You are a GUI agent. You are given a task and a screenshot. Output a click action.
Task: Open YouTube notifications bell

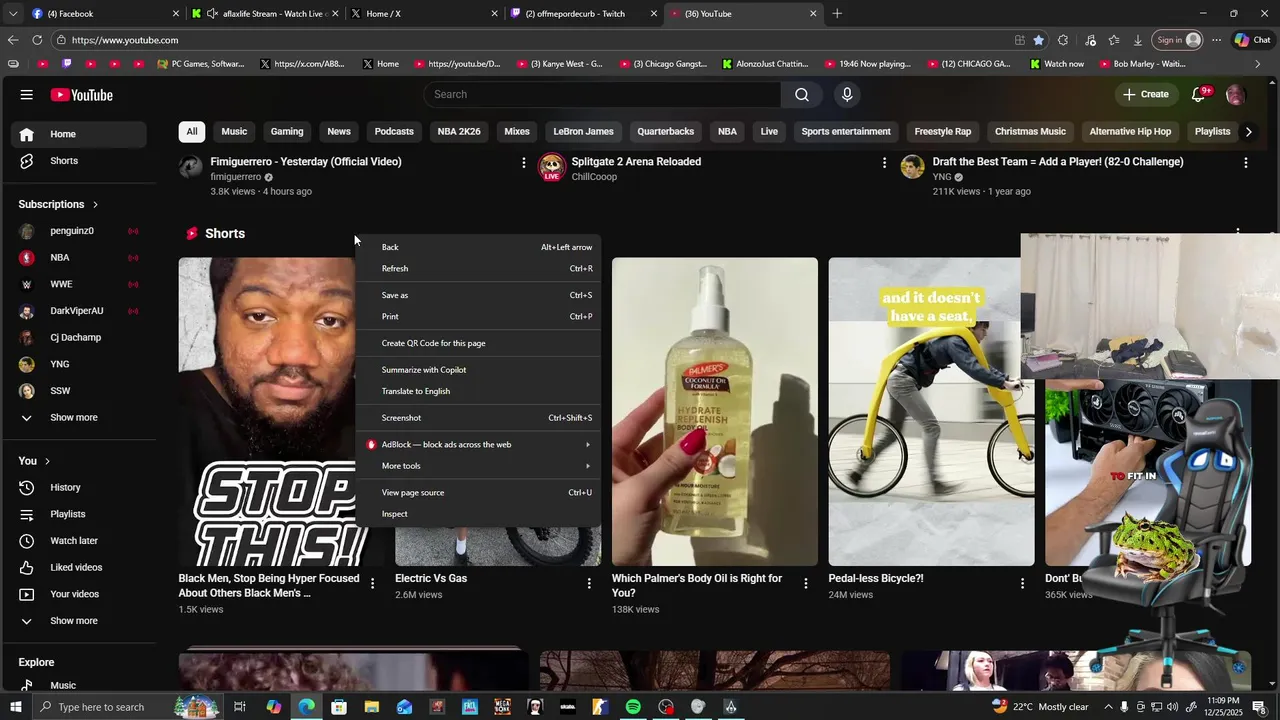(x=1198, y=94)
